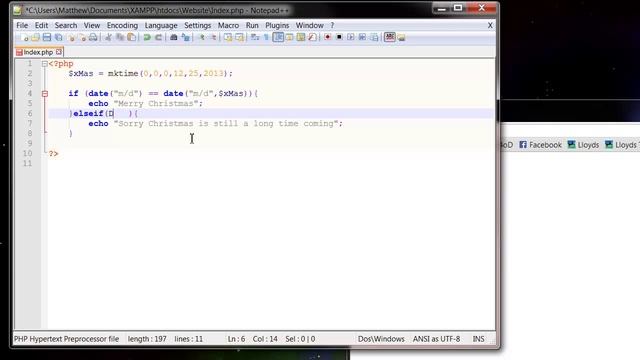This screenshot has width=640, height=360.
Task: Click 'PHP Hypertext Preprocessor file' status text
Action: coord(67,339)
